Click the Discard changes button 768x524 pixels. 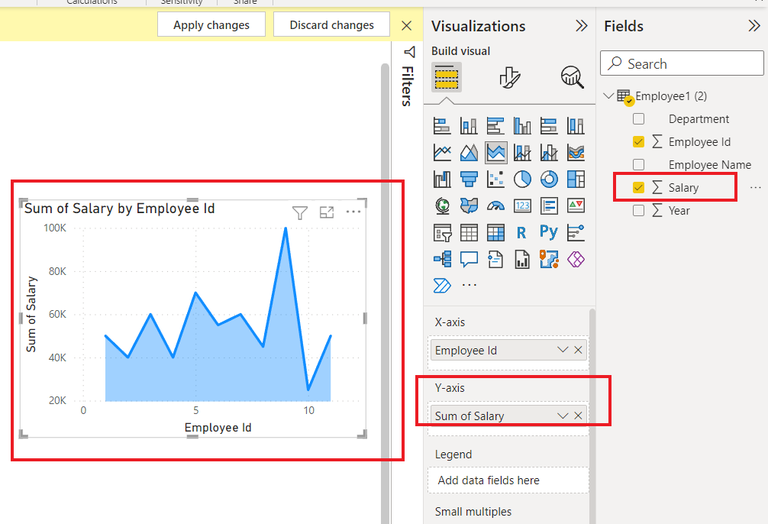click(x=332, y=25)
